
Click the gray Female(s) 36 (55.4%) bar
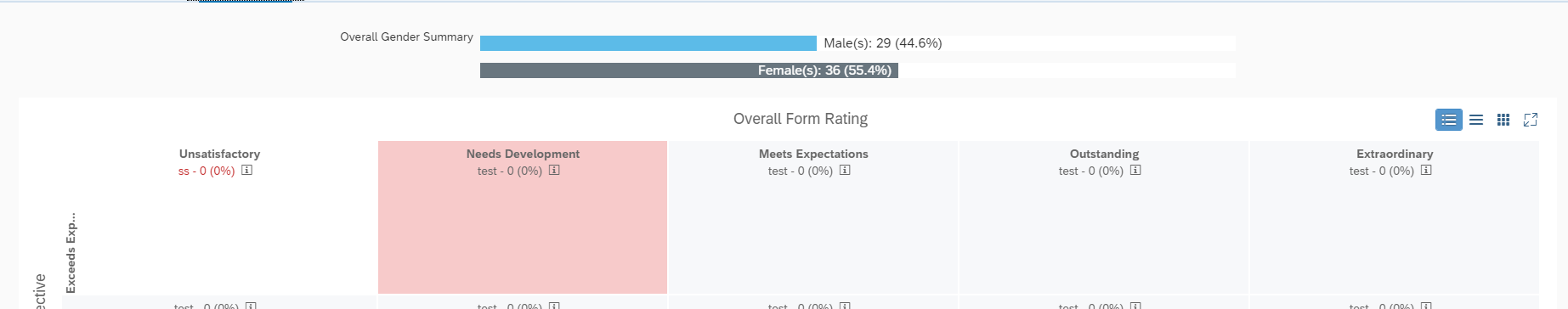[x=689, y=70]
